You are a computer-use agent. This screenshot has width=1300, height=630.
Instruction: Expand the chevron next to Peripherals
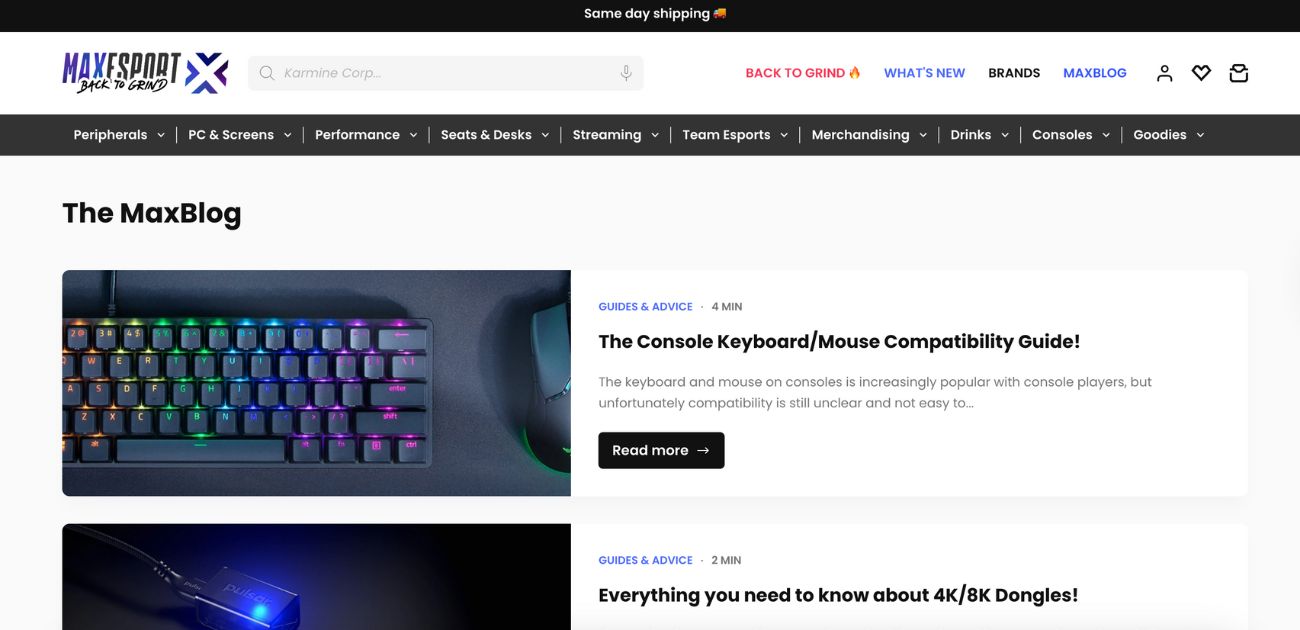(161, 135)
